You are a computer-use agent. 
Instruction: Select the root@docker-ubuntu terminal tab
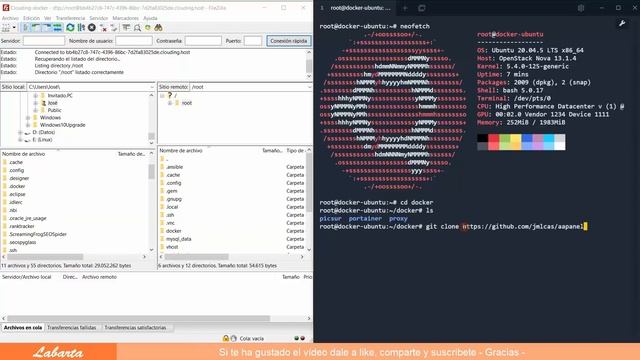(x=359, y=8)
